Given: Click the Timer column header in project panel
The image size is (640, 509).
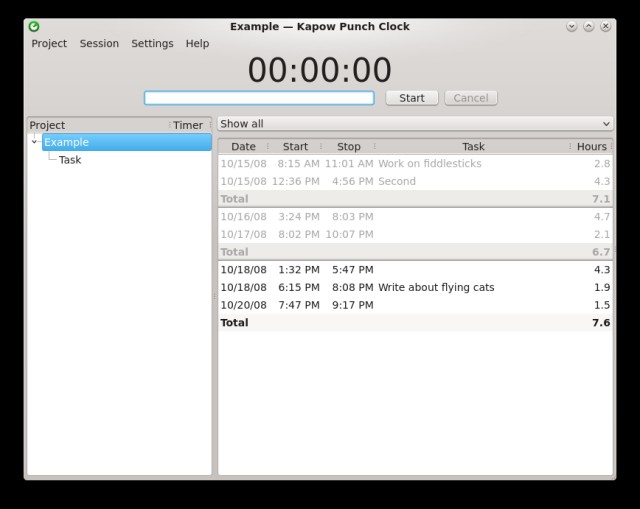Looking at the screenshot, I should [x=187, y=125].
